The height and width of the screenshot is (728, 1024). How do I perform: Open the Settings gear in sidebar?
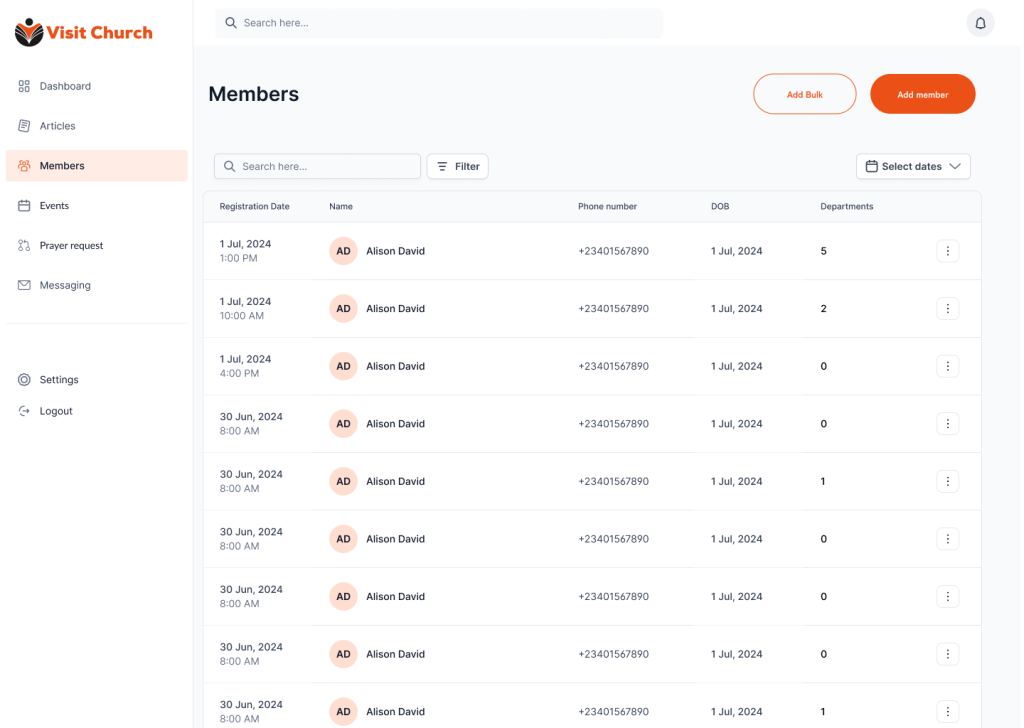tap(24, 380)
